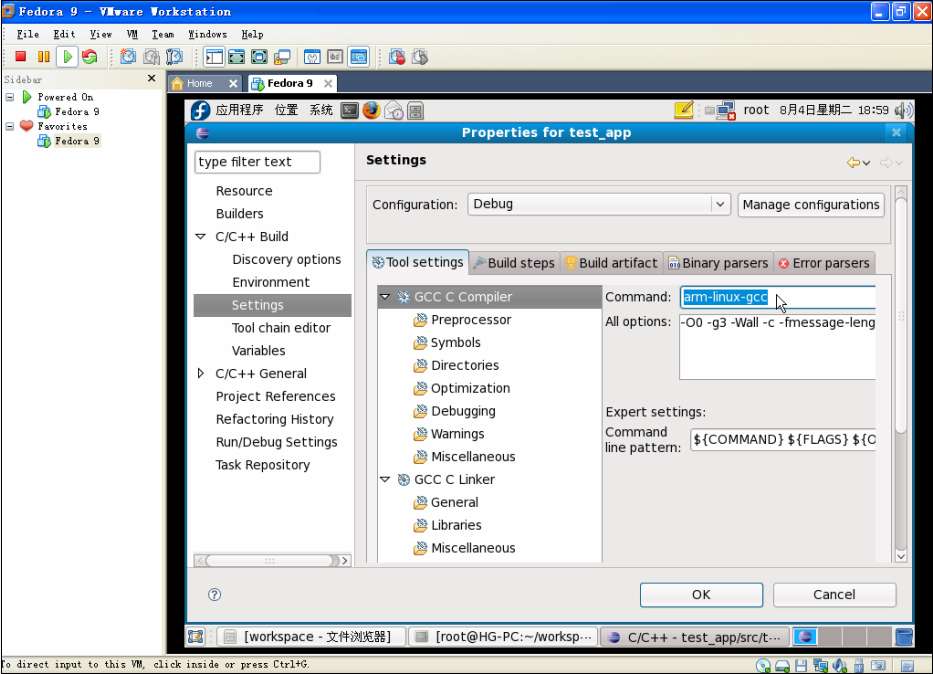Open the back history dropdown arrow
Screen dimensions: 933x674
[x=866, y=163]
